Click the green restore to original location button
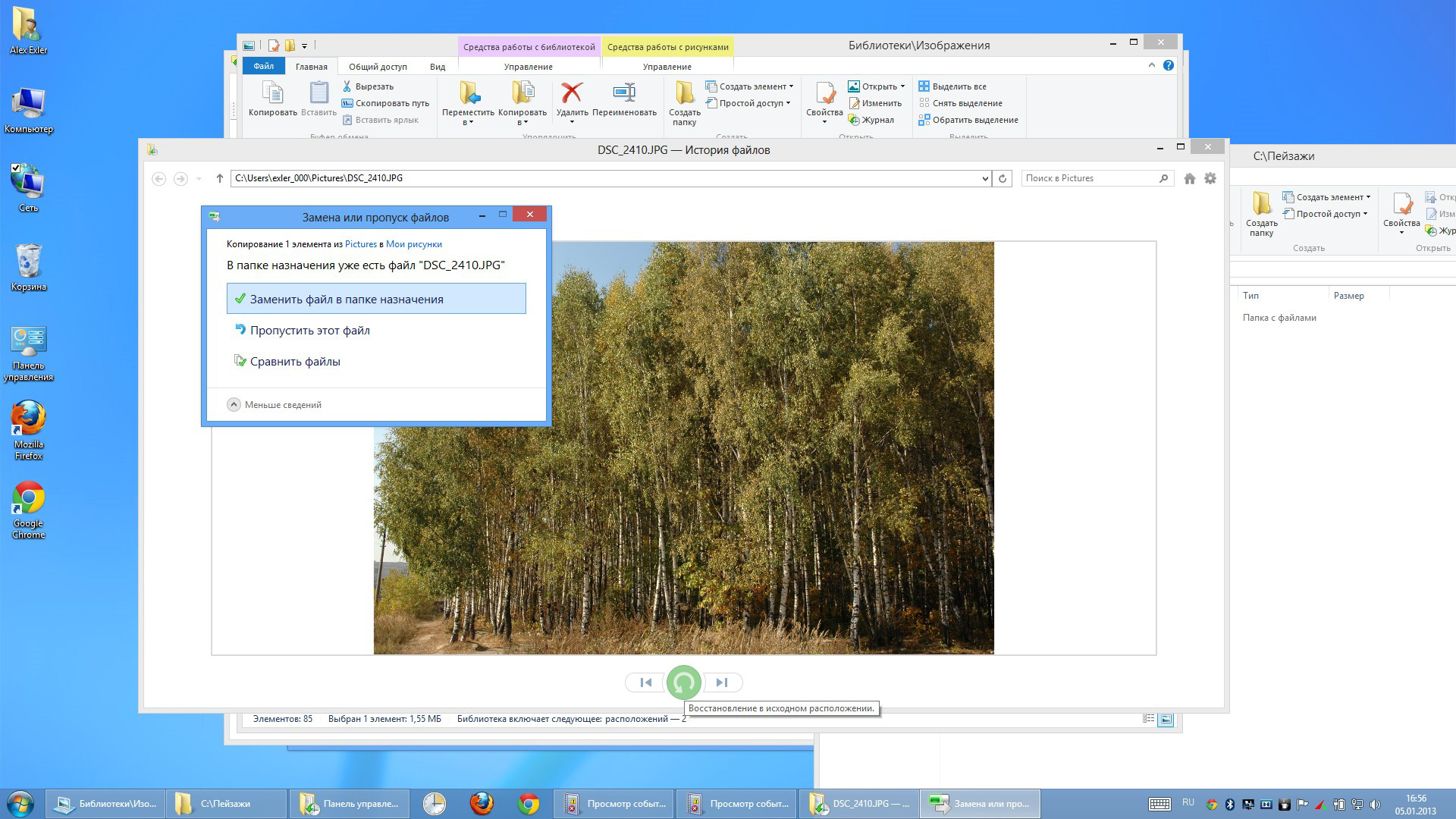The image size is (1456, 819). 683,682
